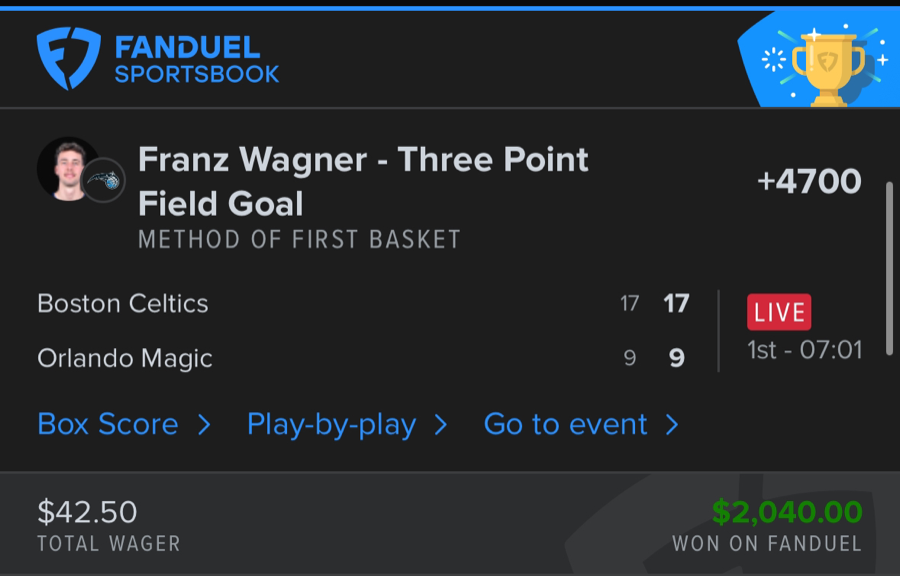Click the red LIVE badge
The width and height of the screenshot is (900, 576).
click(779, 312)
